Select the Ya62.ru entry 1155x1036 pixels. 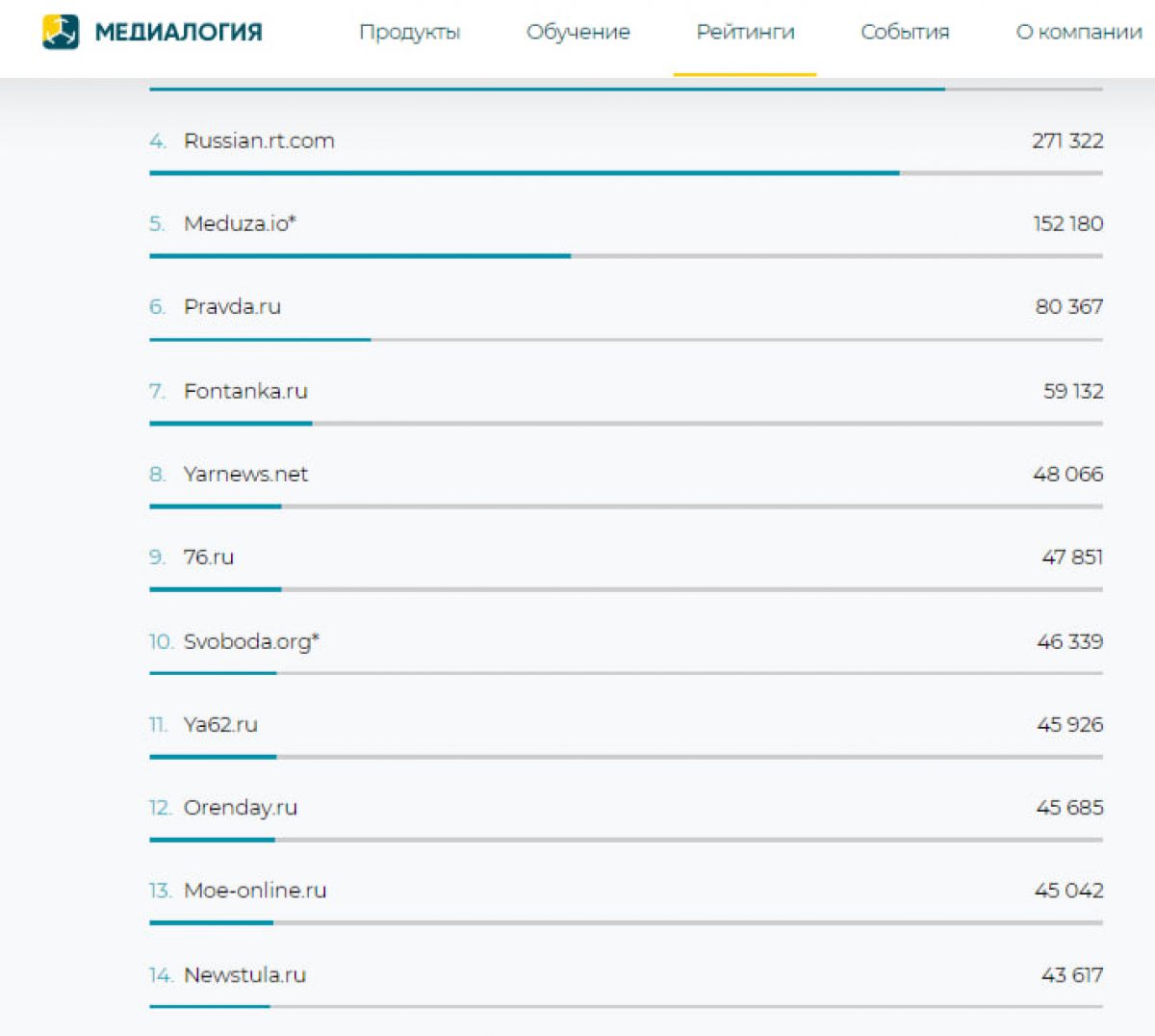pyautogui.click(x=220, y=724)
